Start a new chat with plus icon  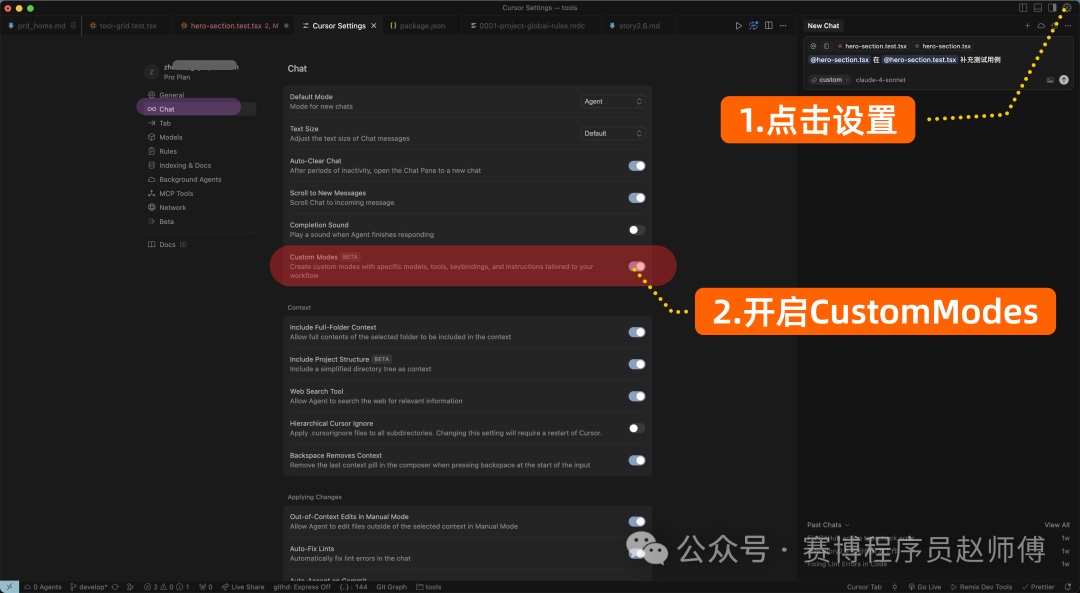coord(1027,25)
